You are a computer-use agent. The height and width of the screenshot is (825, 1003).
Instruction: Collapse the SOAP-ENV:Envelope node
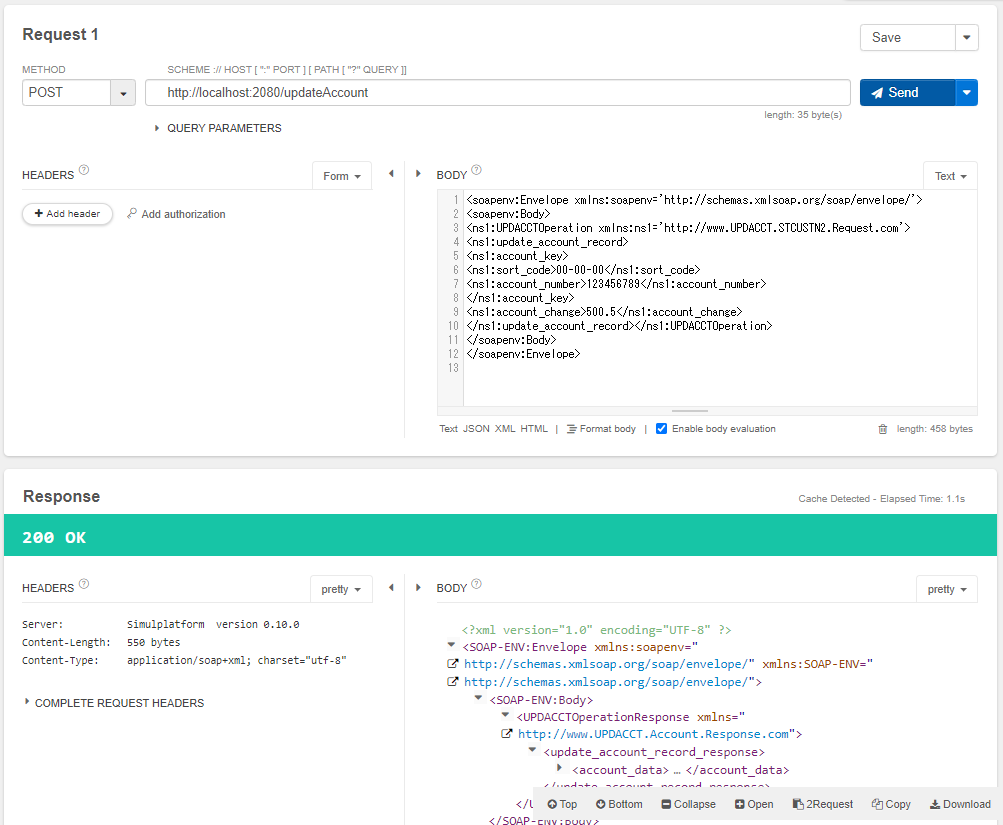(x=451, y=645)
